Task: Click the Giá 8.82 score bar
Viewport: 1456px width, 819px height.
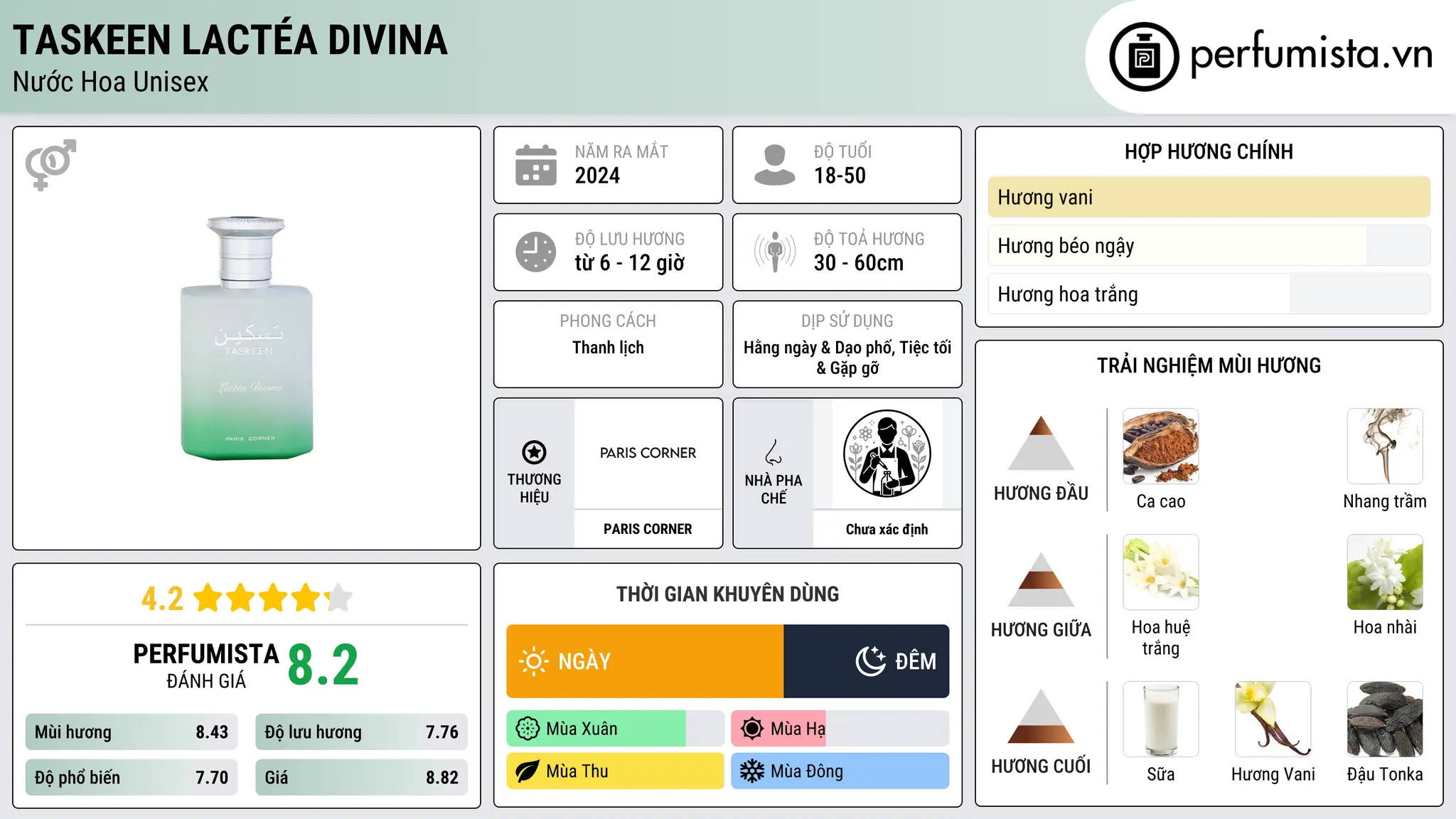Action: coord(361,778)
